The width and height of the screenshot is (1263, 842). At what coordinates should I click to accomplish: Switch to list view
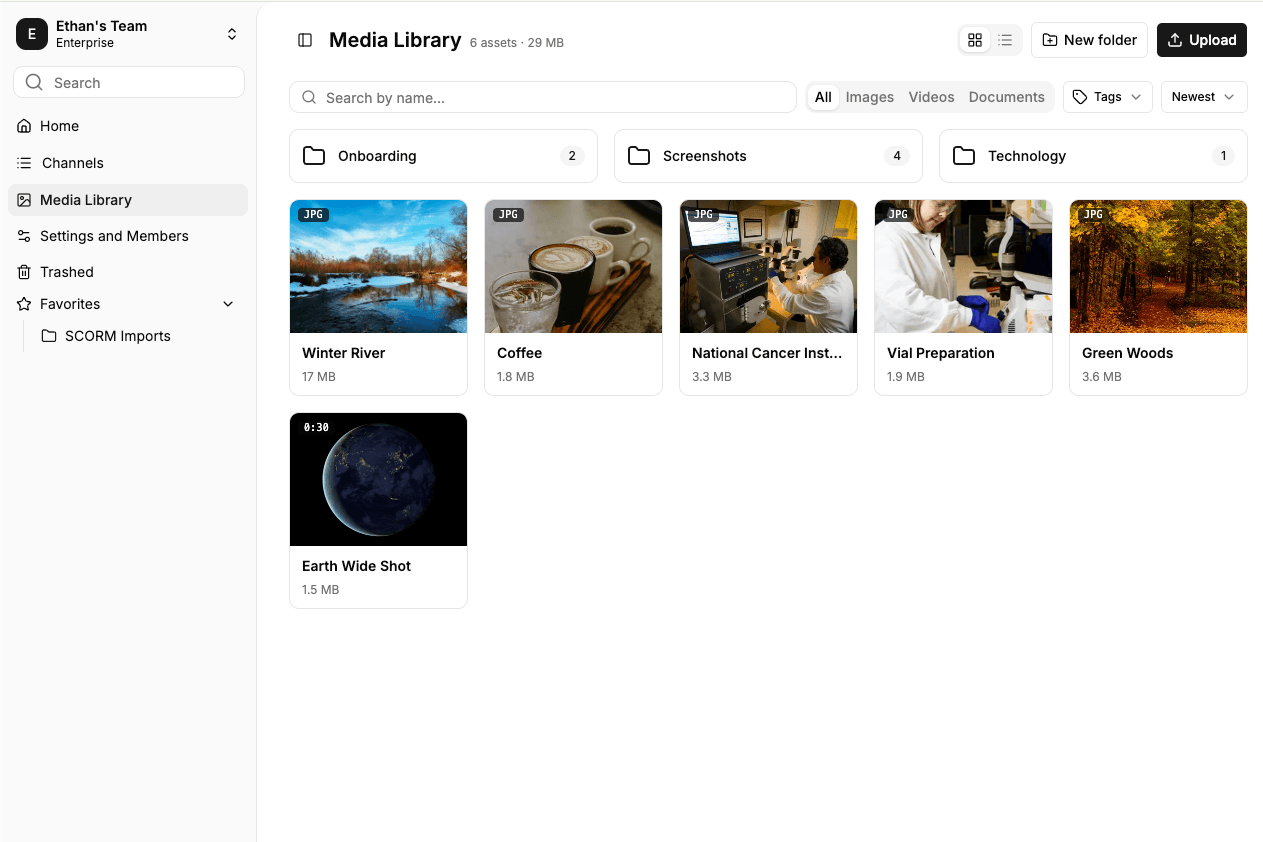tap(1005, 40)
